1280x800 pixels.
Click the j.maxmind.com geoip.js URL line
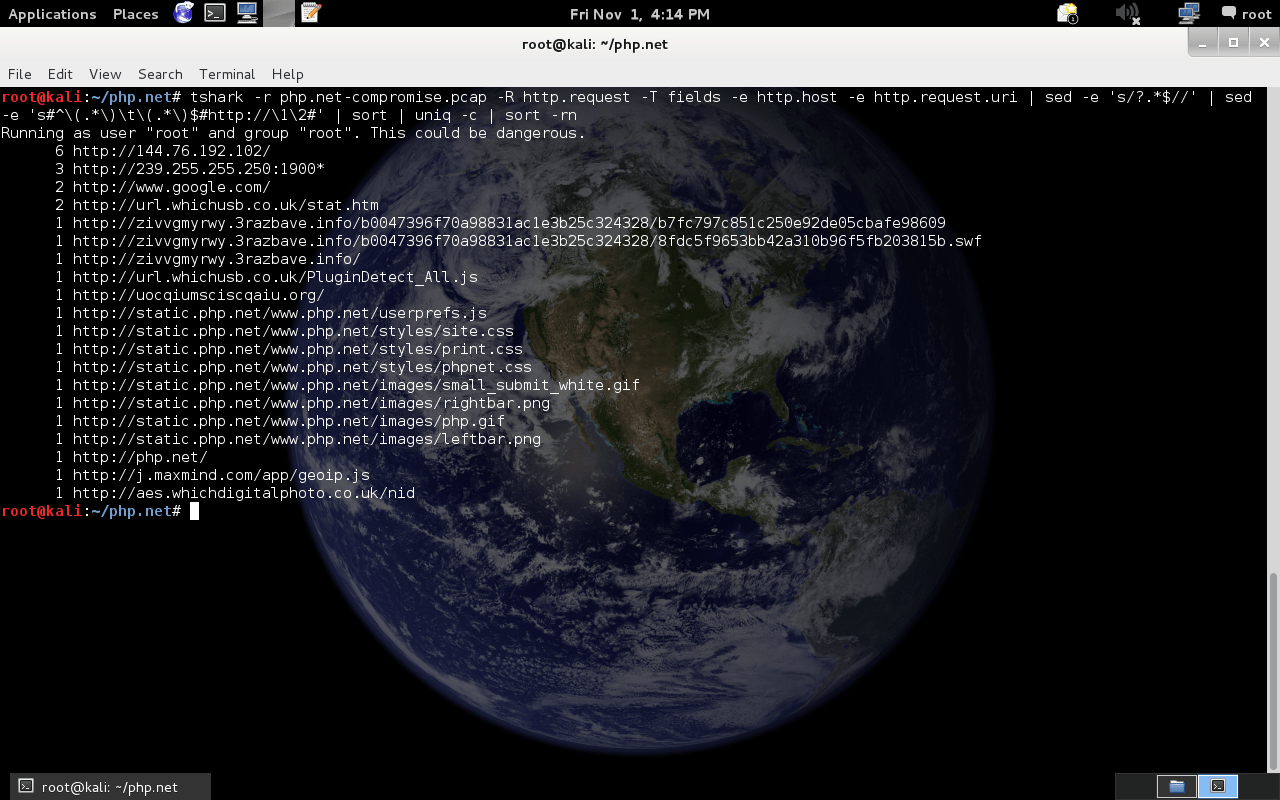point(221,475)
